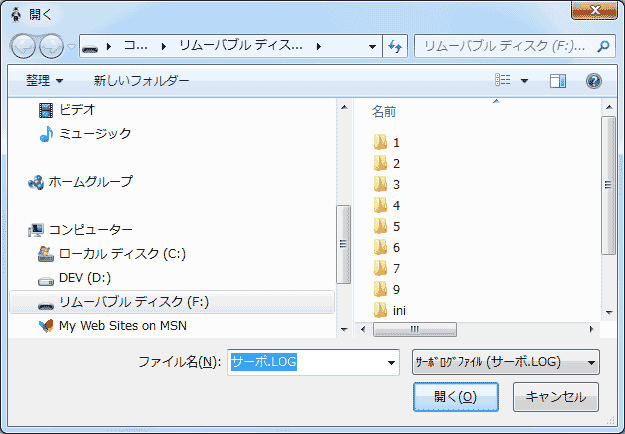
Task: Click the file list vertical scroll up arrow
Action: (609, 107)
